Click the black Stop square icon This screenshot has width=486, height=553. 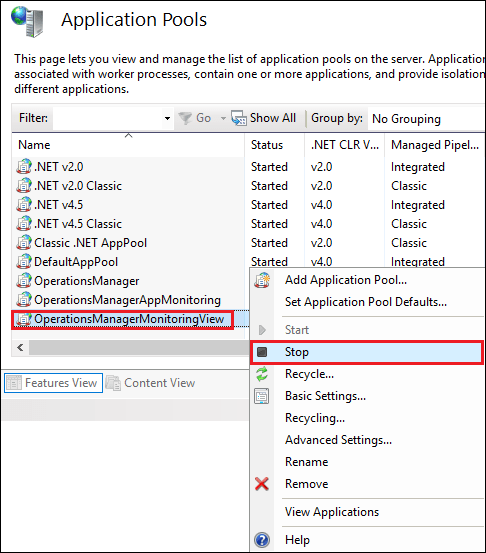[x=262, y=352]
